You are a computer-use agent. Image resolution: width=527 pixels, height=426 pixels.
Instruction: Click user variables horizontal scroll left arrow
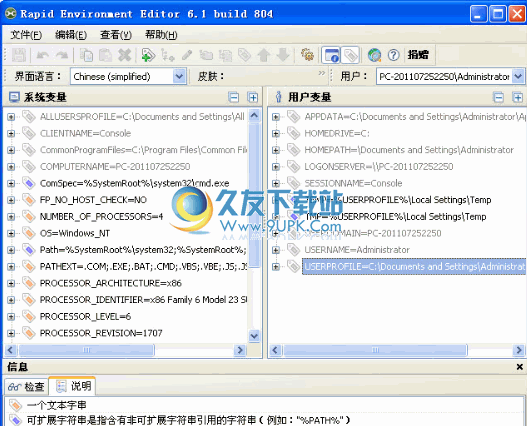[275, 350]
